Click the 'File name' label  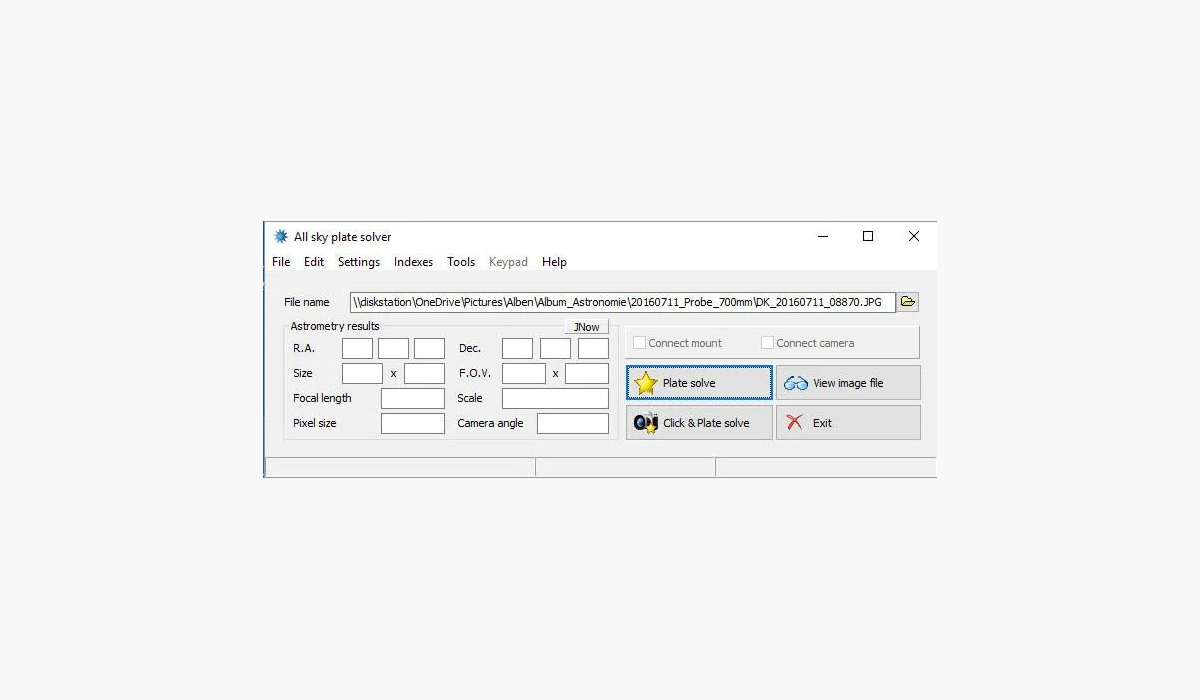[x=307, y=302]
